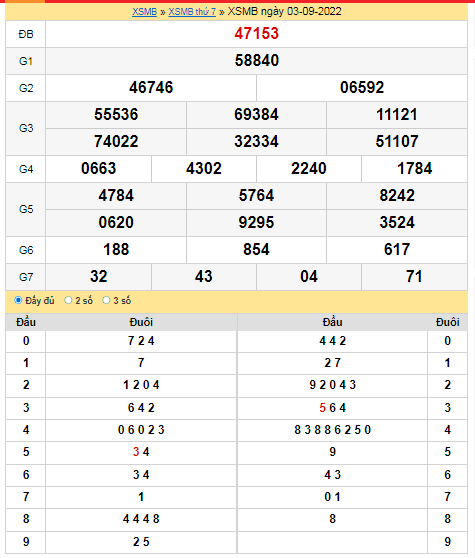The image size is (475, 558).
Task: Click the special prize number 47153
Action: point(257,33)
